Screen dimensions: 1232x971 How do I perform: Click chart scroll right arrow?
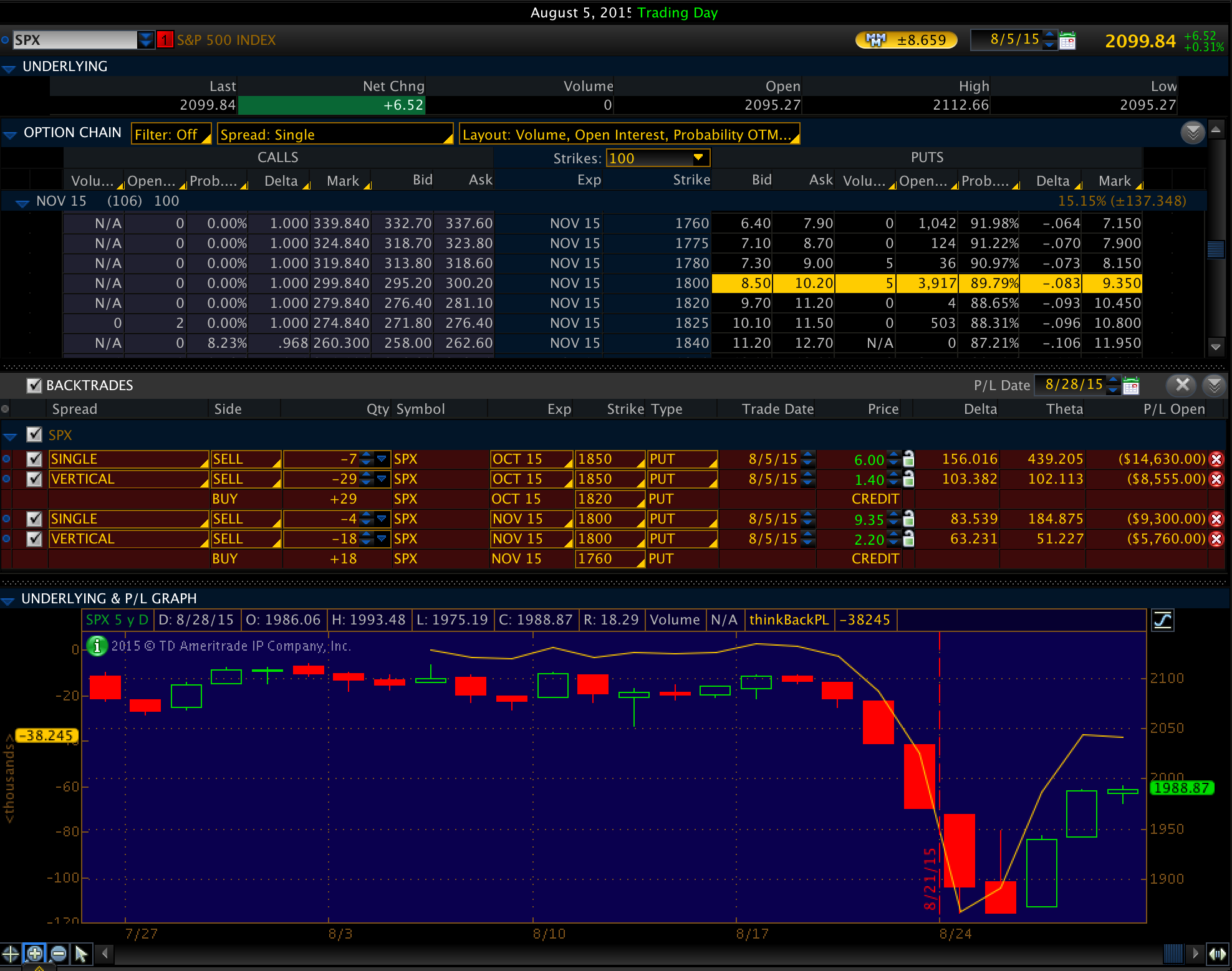coord(1195,953)
